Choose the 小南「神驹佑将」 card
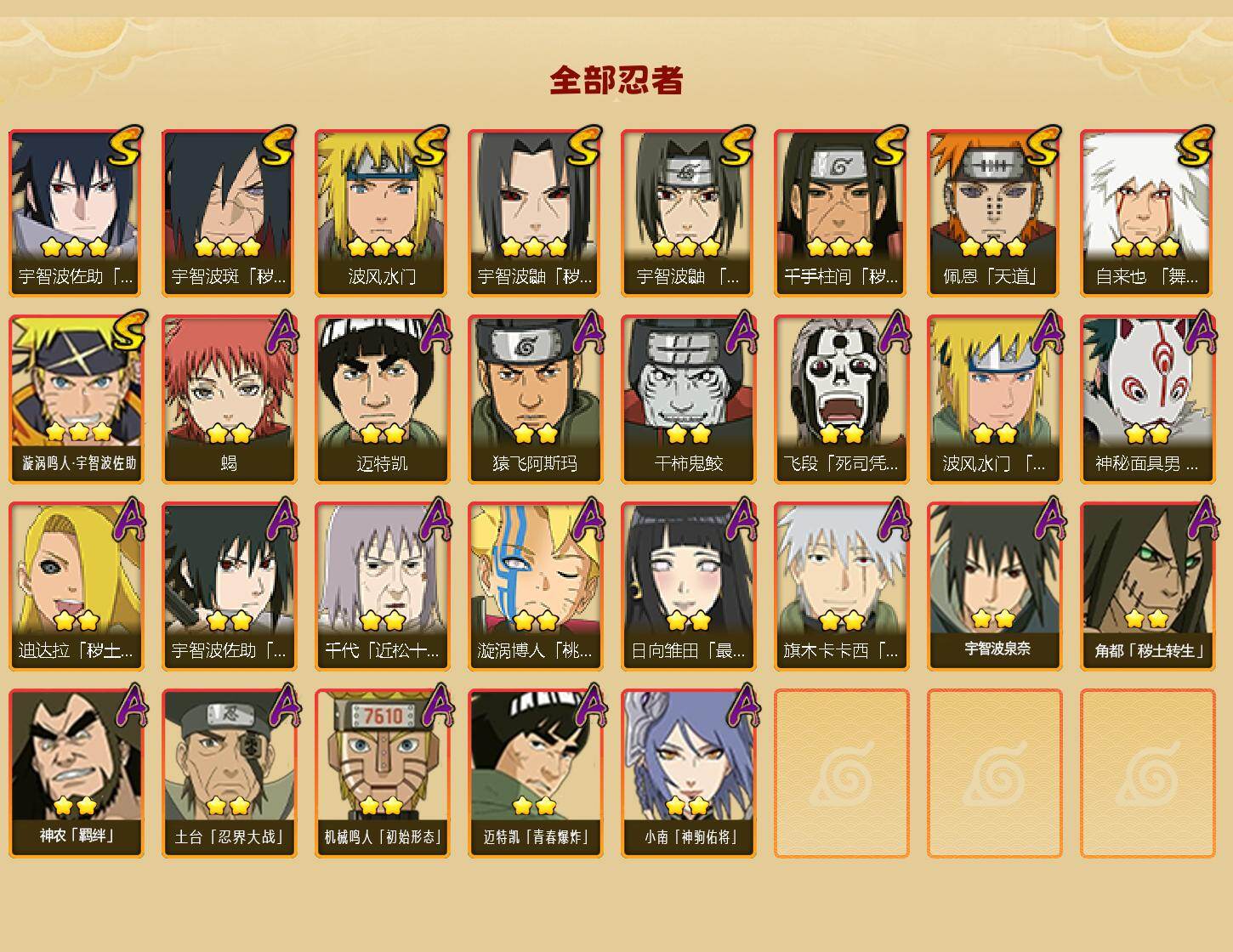This screenshot has width=1233, height=952. [689, 773]
